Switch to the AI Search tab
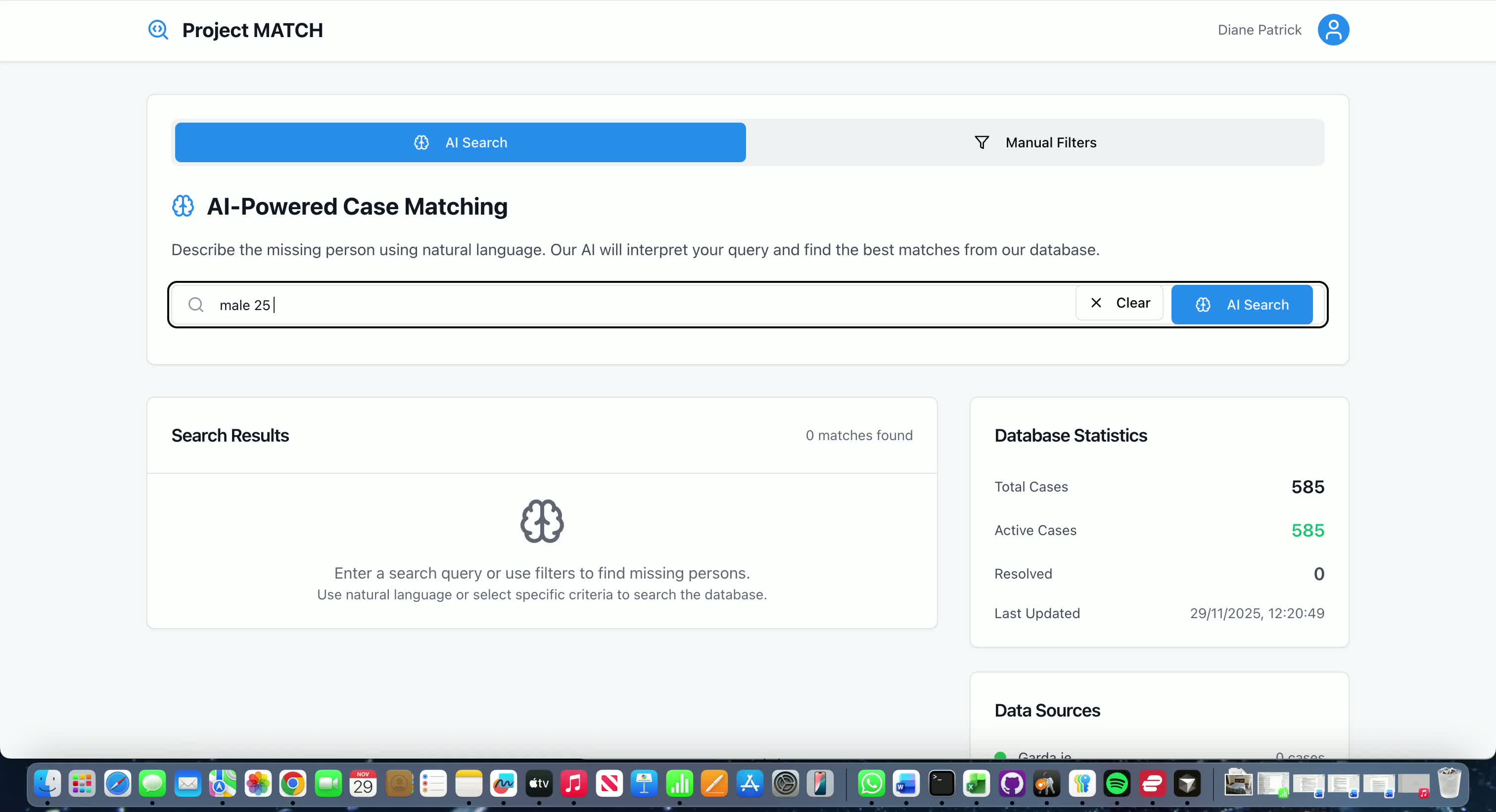The height and width of the screenshot is (812, 1496). point(460,142)
